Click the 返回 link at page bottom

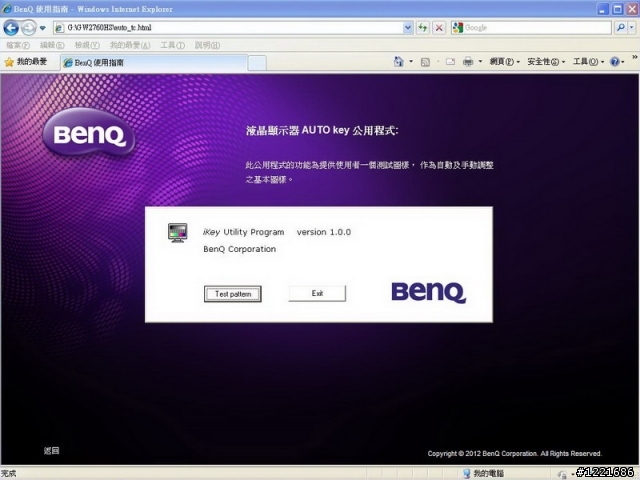click(x=51, y=451)
